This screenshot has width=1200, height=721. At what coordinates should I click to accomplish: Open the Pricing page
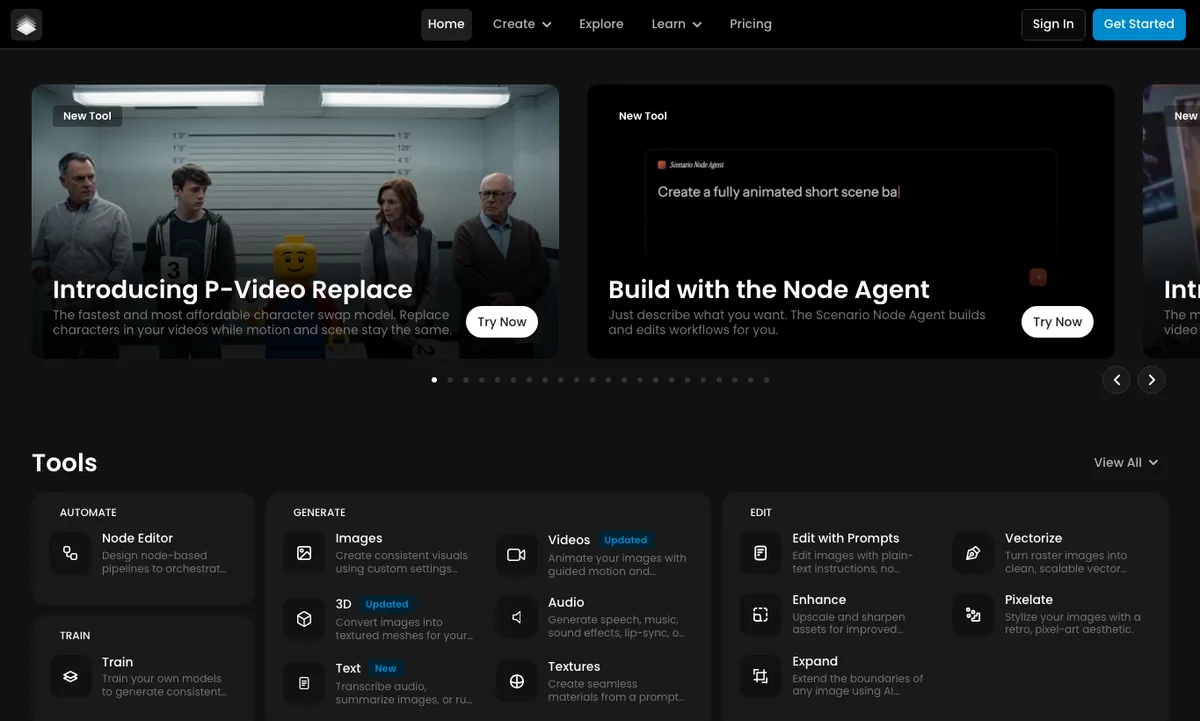pyautogui.click(x=751, y=24)
